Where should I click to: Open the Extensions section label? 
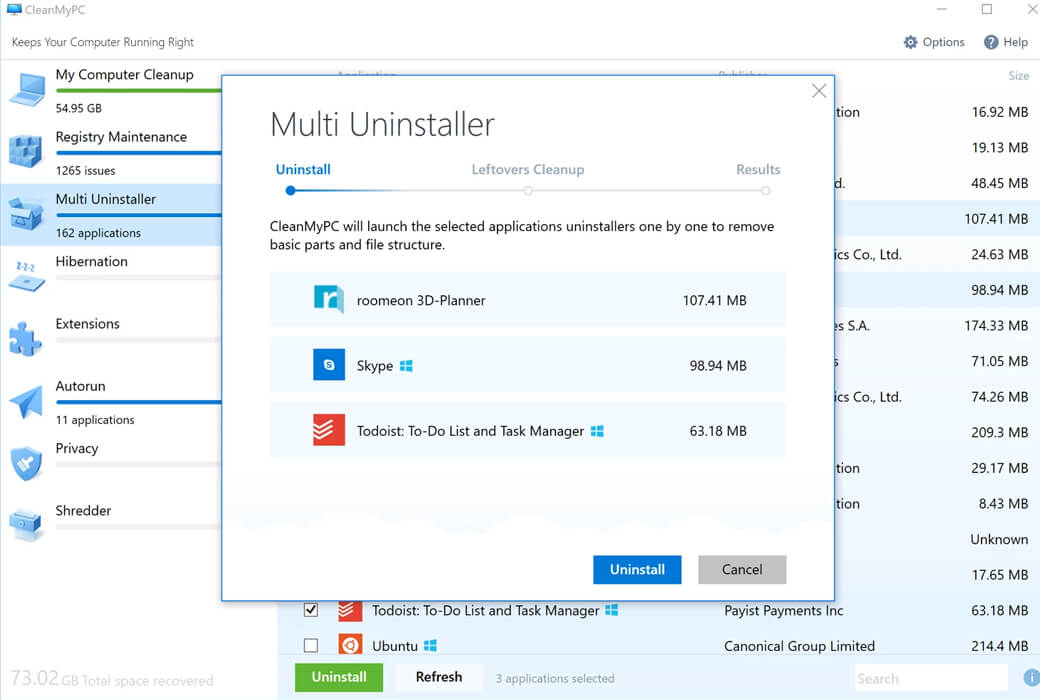click(88, 324)
